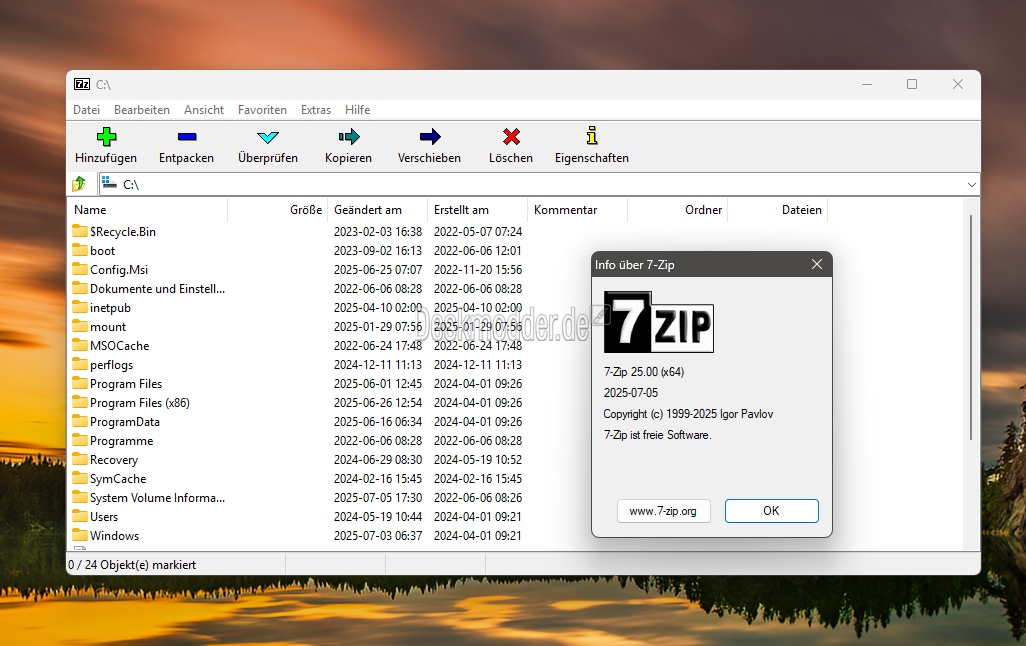Sort by the Dateien column header
Image resolution: width=1026 pixels, height=646 pixels.
[778, 210]
